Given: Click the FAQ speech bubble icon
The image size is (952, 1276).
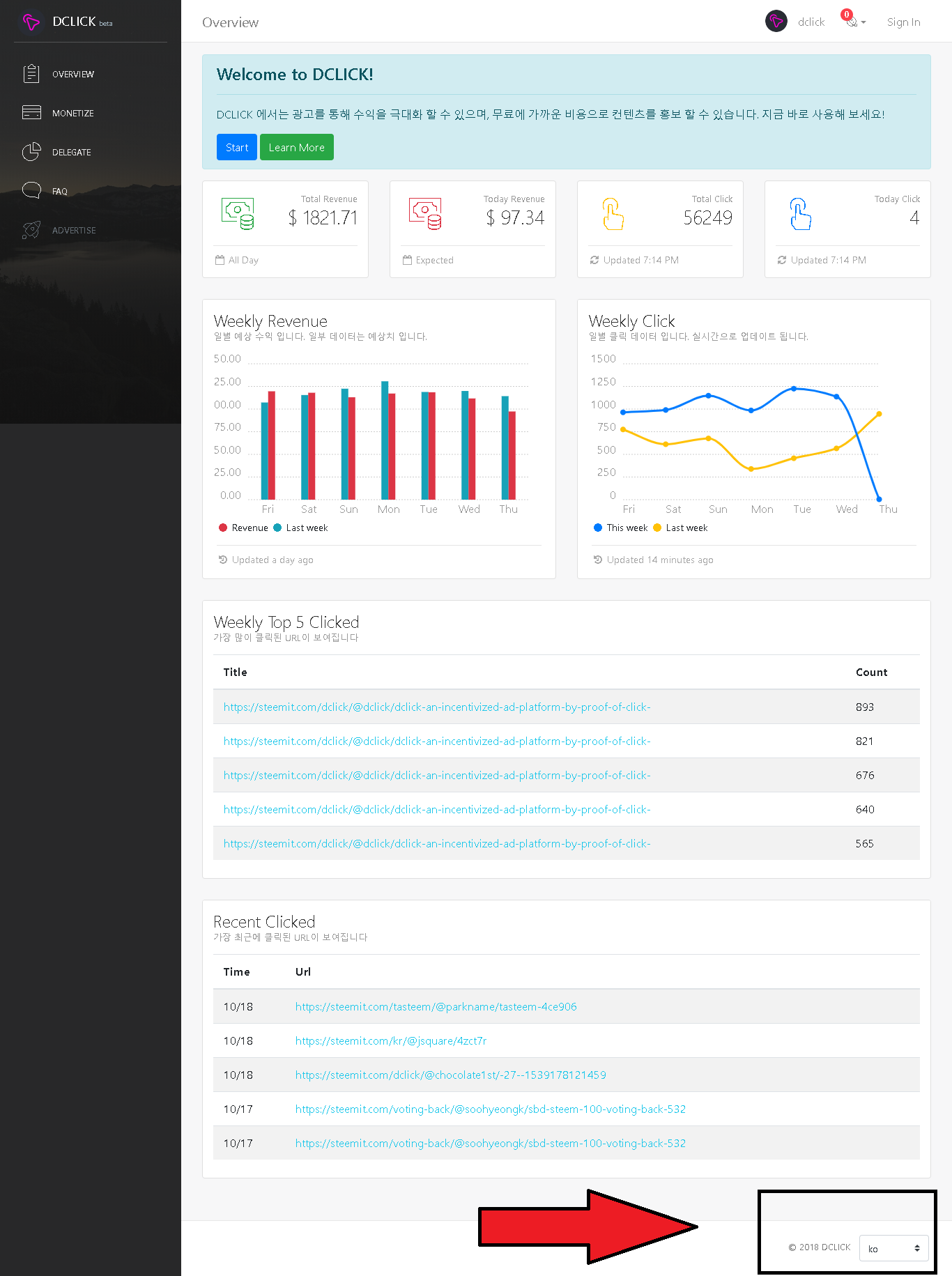Looking at the screenshot, I should coord(31,190).
